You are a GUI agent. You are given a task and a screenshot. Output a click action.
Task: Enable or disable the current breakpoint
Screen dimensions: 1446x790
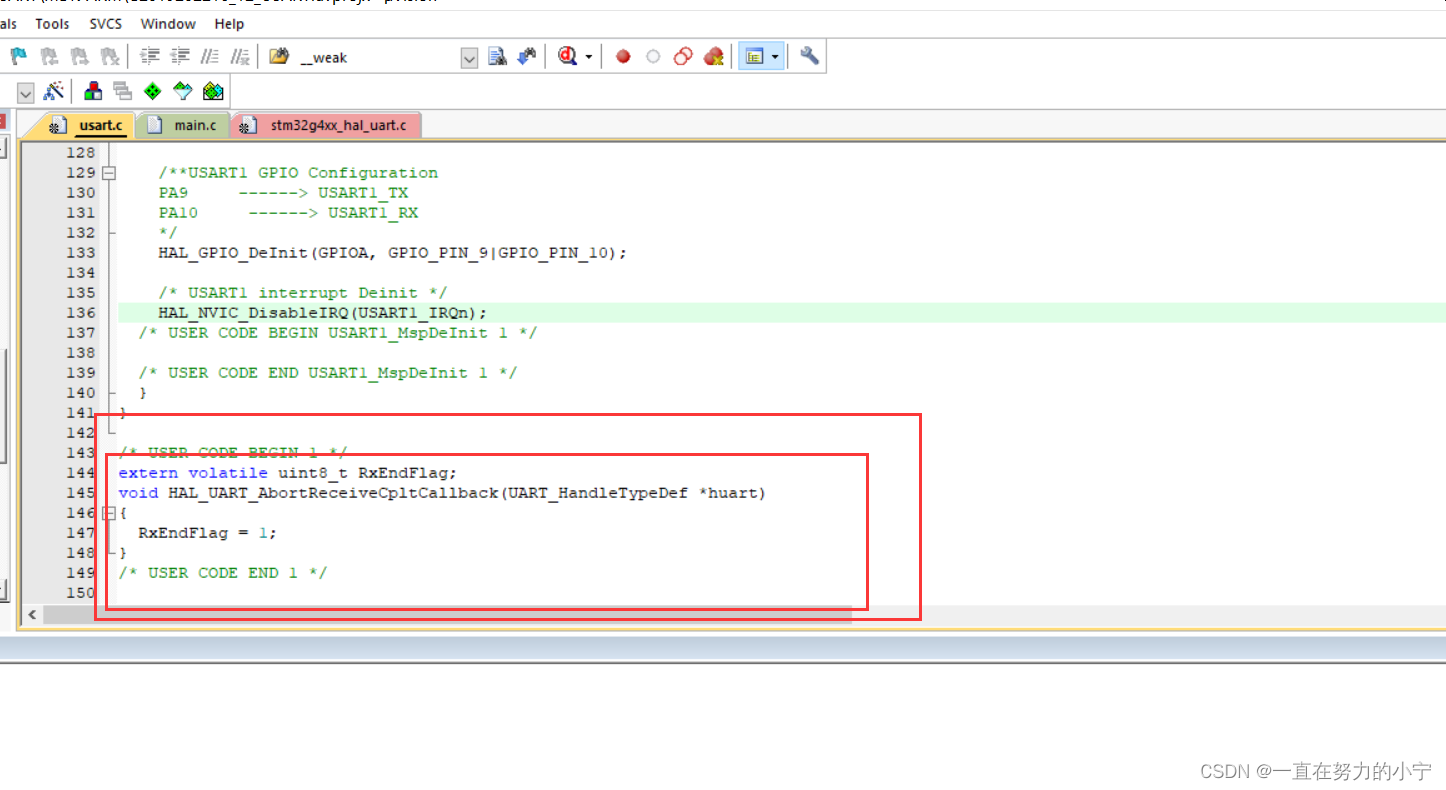point(653,57)
